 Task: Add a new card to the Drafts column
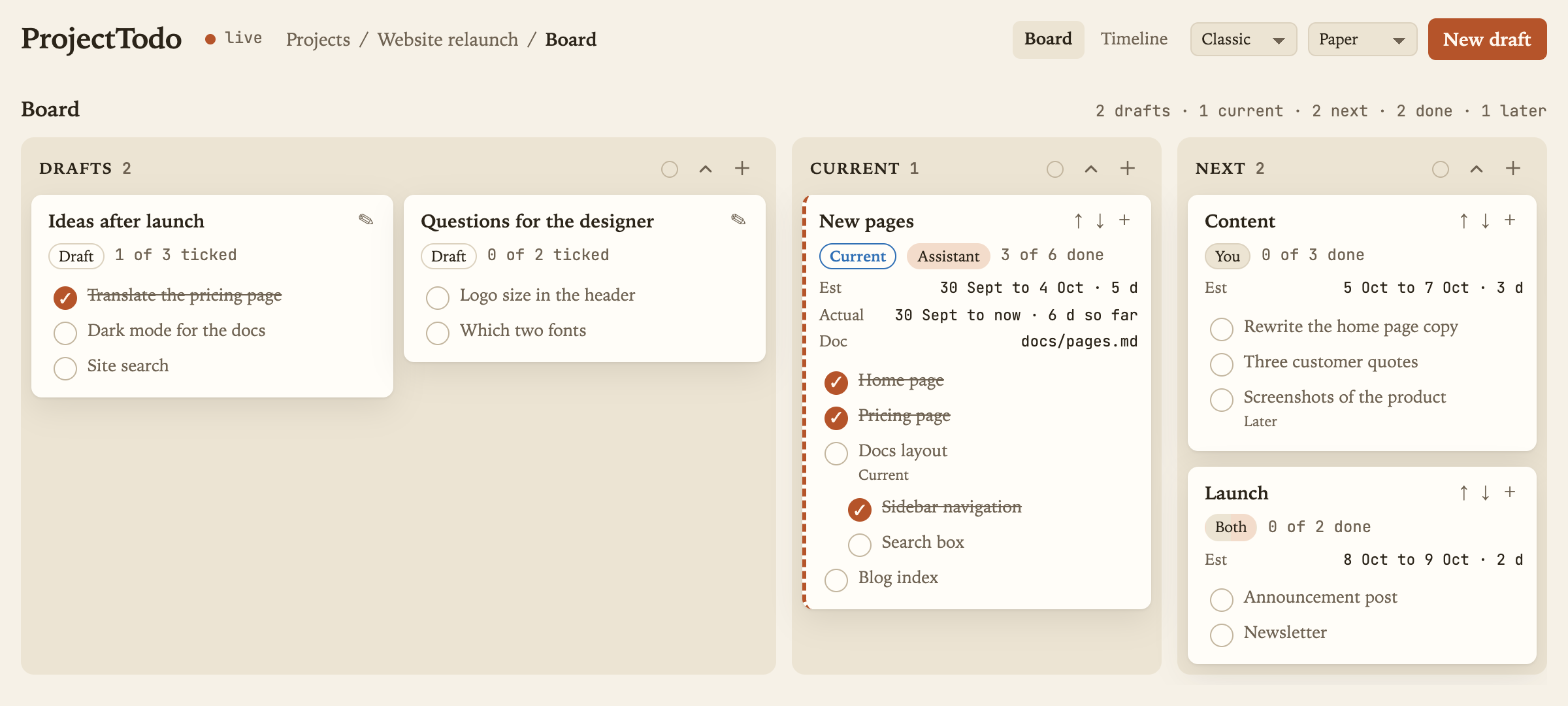(742, 169)
